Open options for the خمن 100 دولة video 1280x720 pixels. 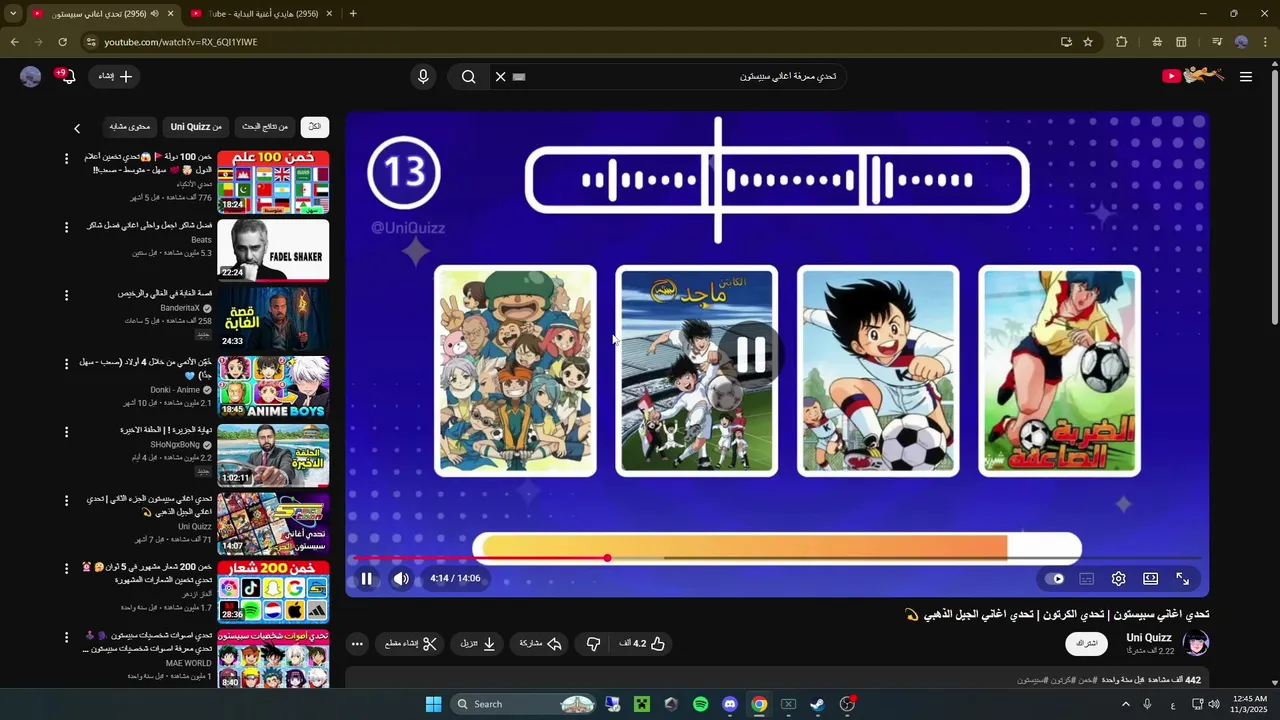(x=67, y=159)
